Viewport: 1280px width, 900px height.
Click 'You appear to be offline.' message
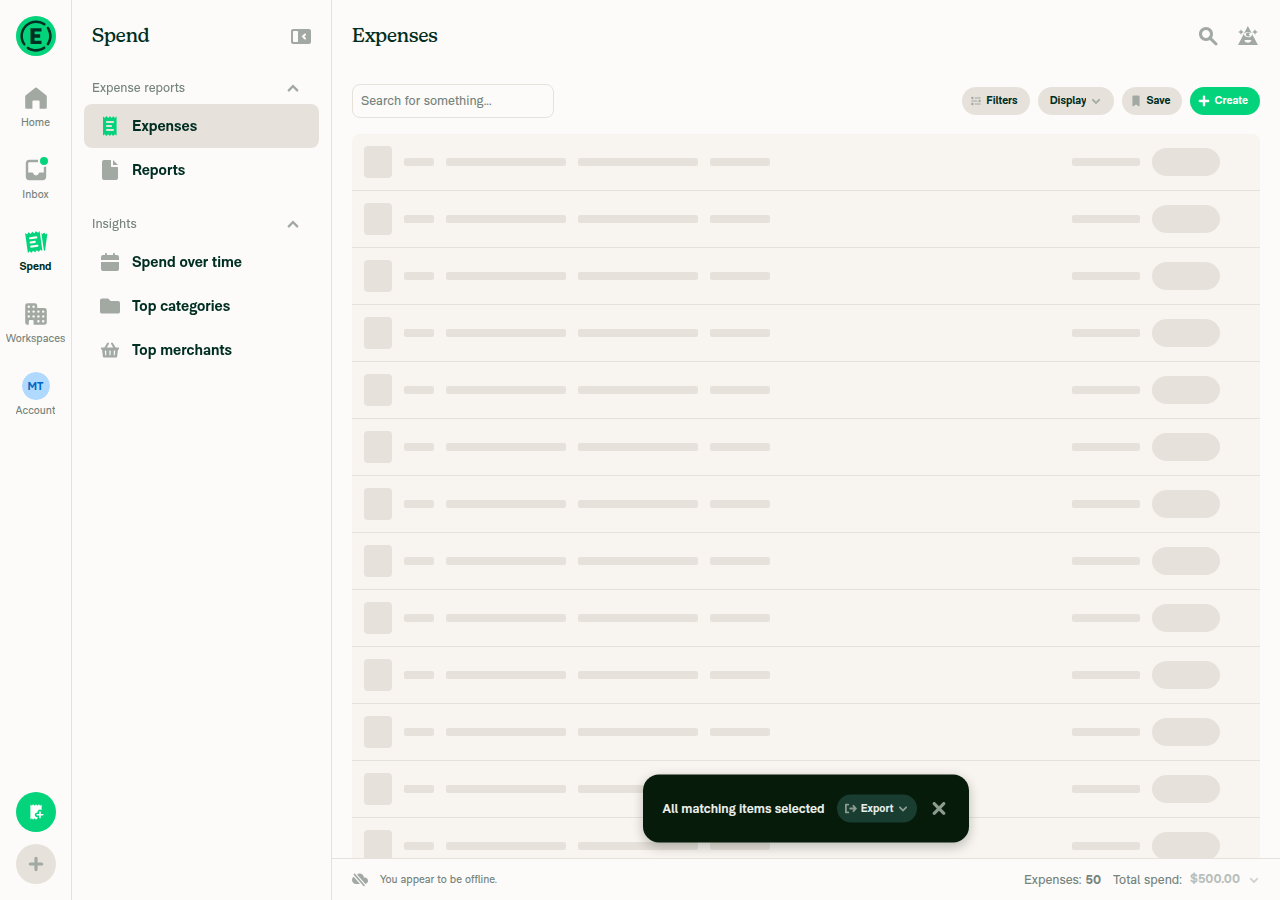[438, 880]
